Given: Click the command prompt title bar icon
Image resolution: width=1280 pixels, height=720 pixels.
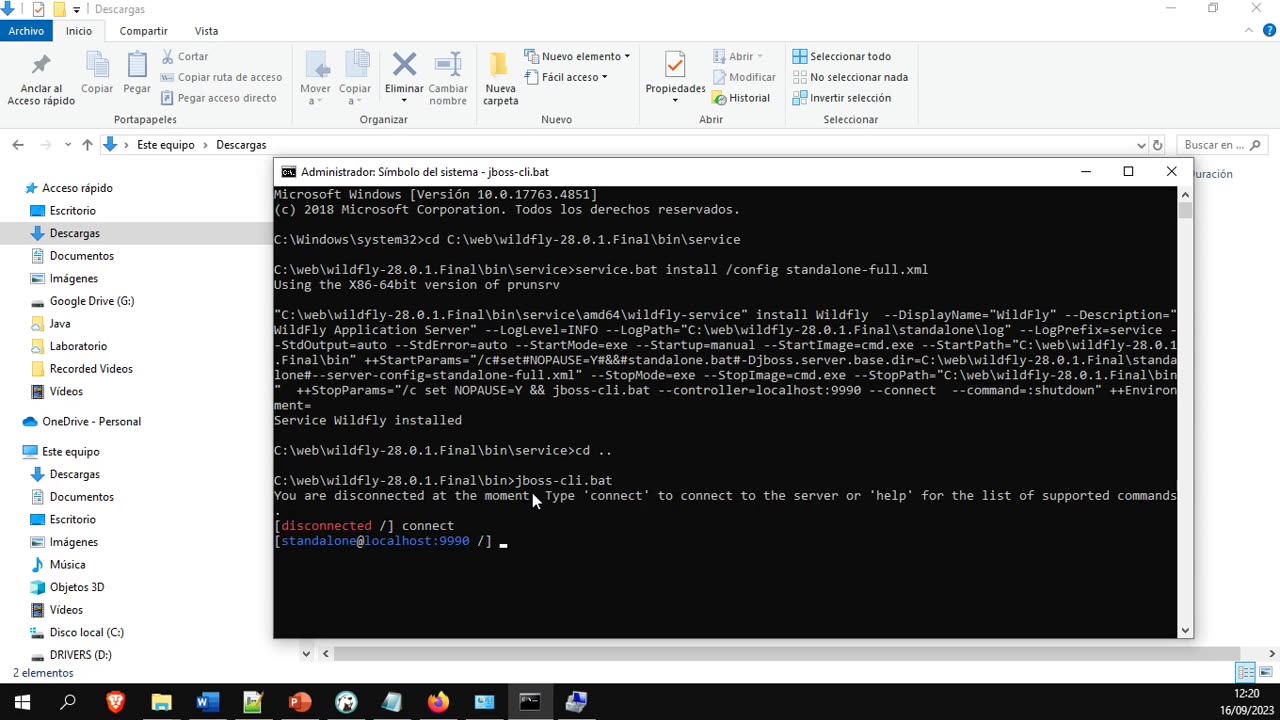Looking at the screenshot, I should [x=288, y=172].
